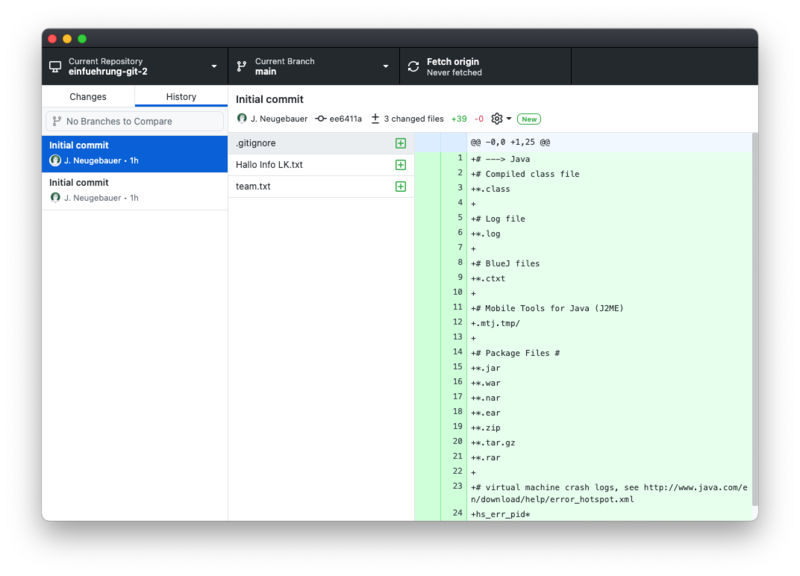Click branch icon in the compare field
This screenshot has width=800, height=576.
click(57, 121)
